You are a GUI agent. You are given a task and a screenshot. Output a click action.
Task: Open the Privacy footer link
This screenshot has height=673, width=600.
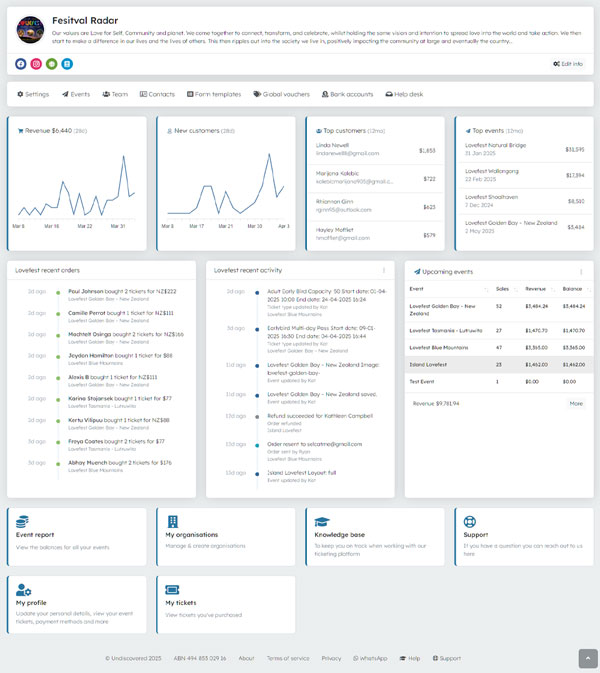pyautogui.click(x=331, y=658)
